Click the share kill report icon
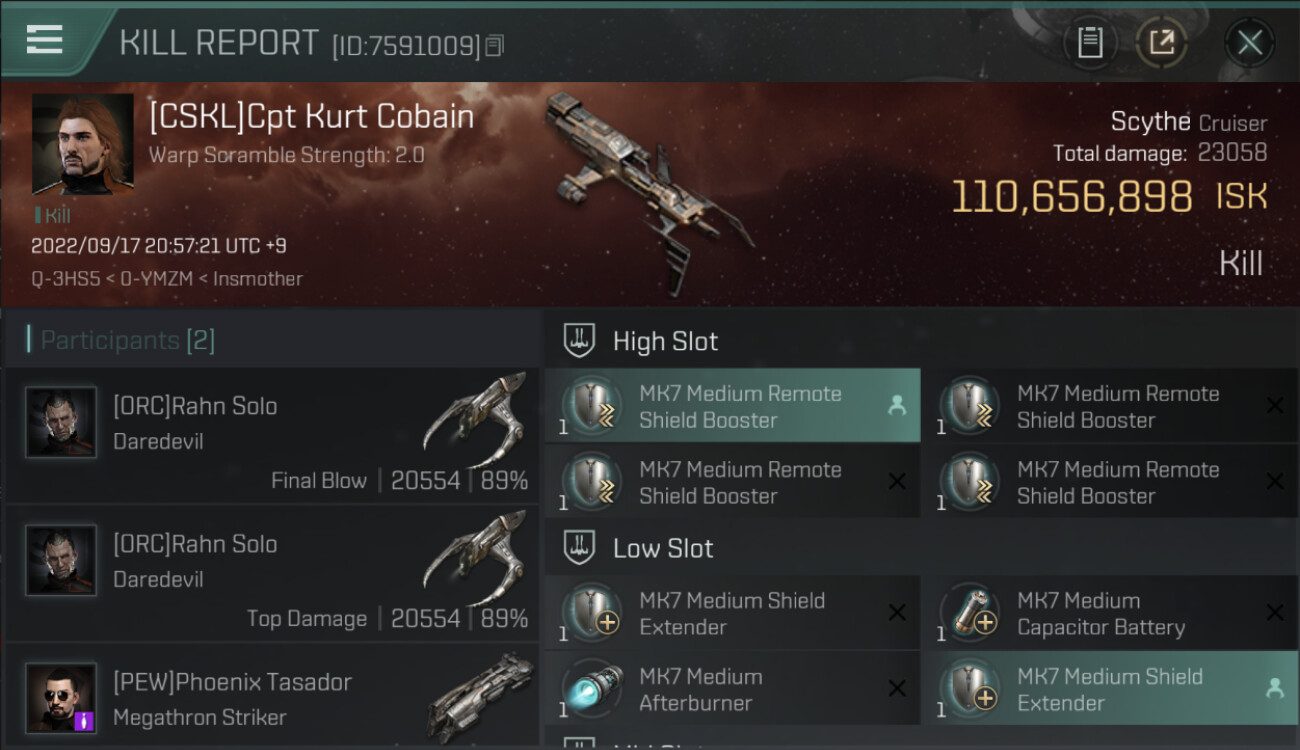 [x=1161, y=42]
